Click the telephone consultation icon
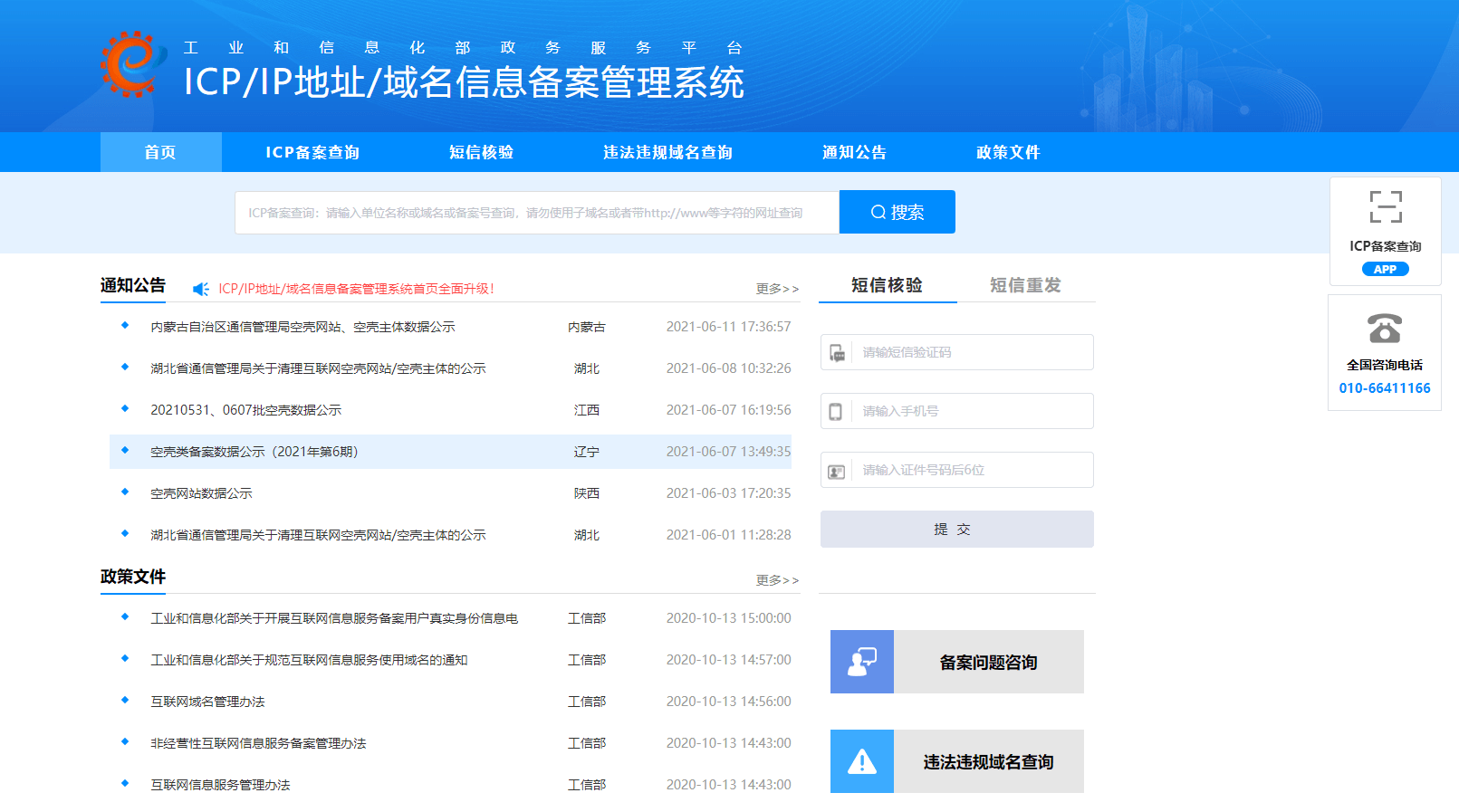 click(x=1385, y=328)
